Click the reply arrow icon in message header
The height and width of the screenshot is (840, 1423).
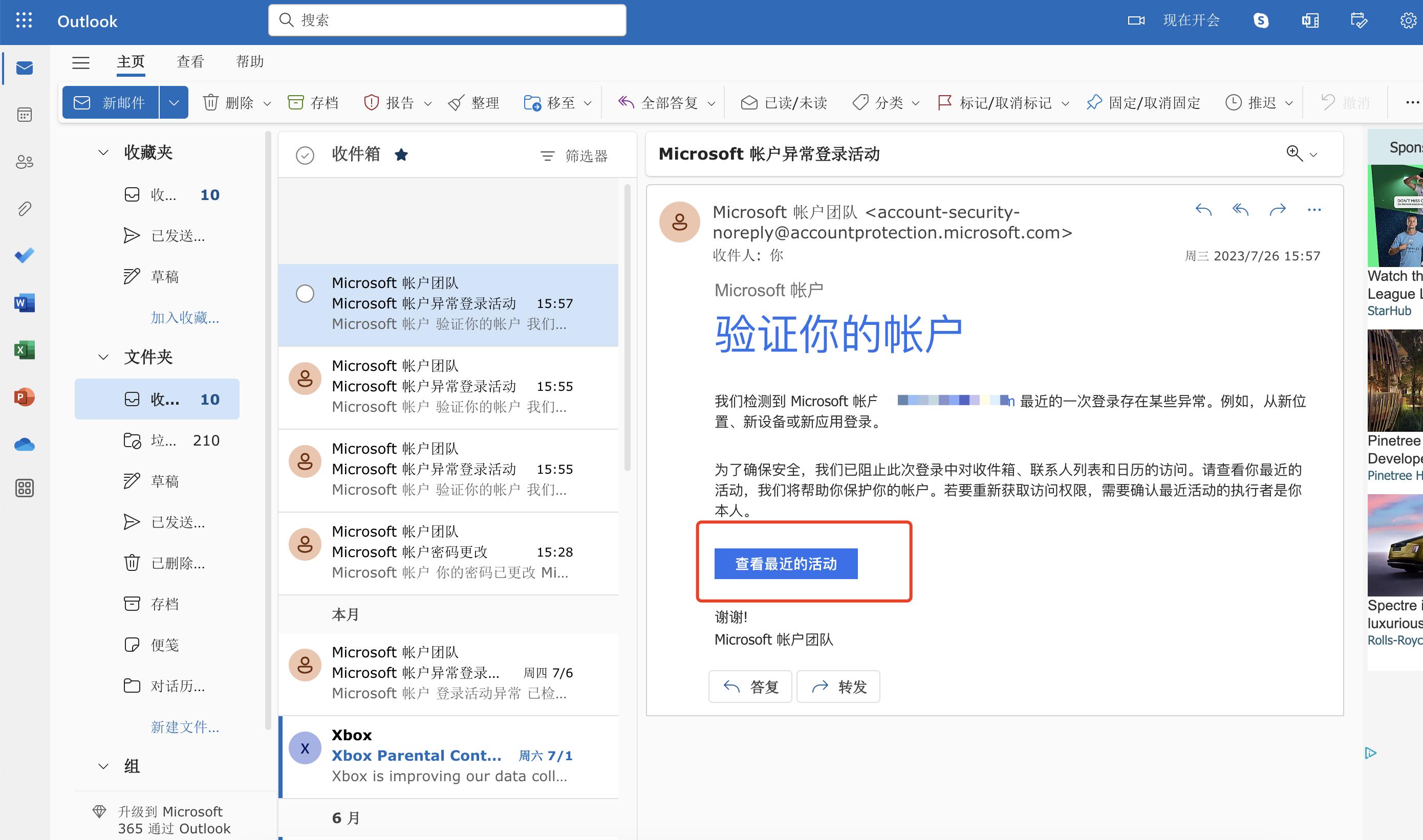tap(1203, 210)
